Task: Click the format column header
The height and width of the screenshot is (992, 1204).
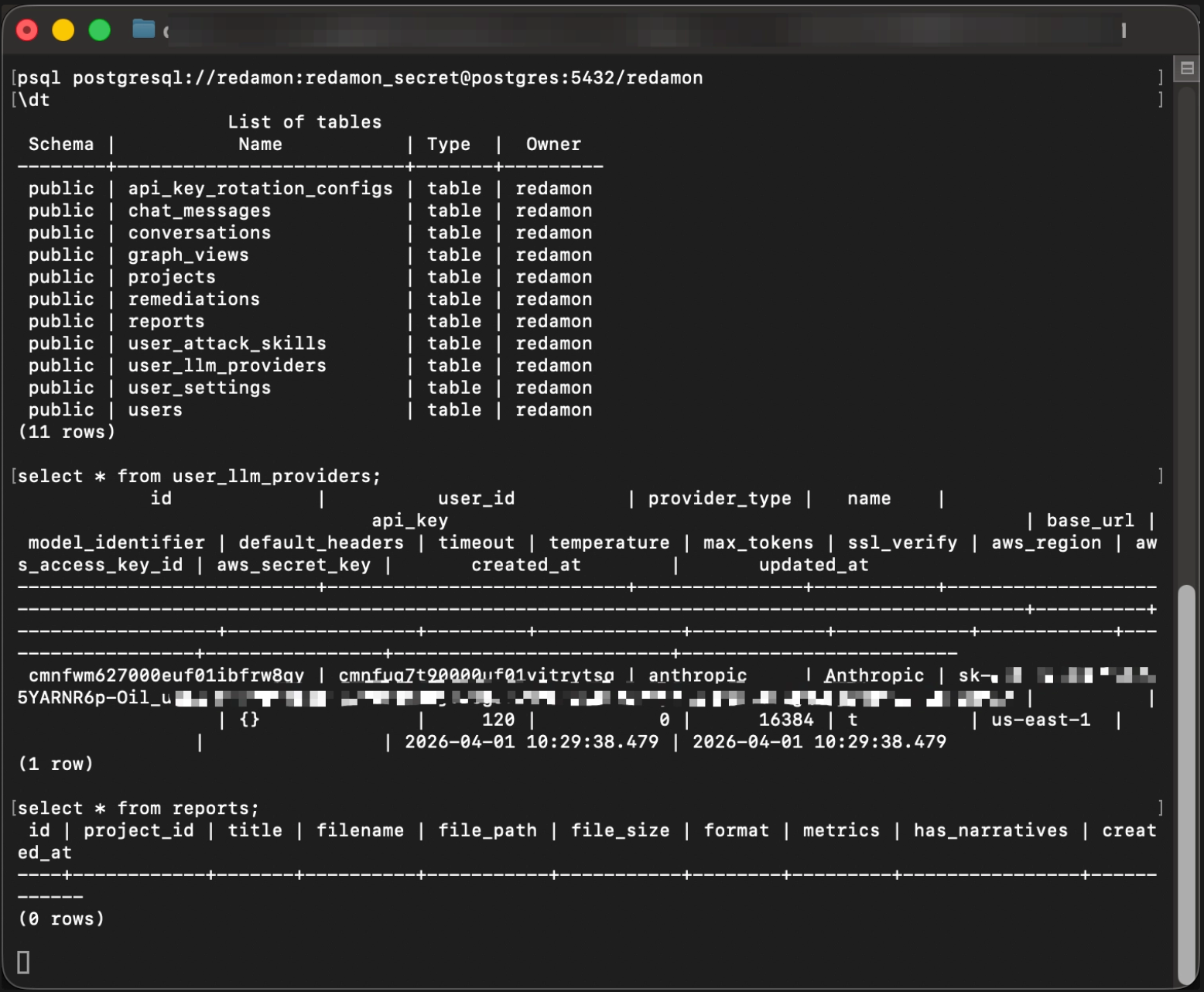Action: tap(737, 831)
